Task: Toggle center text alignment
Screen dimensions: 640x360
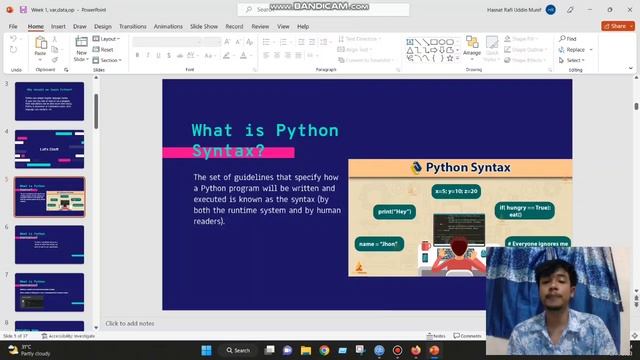Action: click(x=277, y=56)
